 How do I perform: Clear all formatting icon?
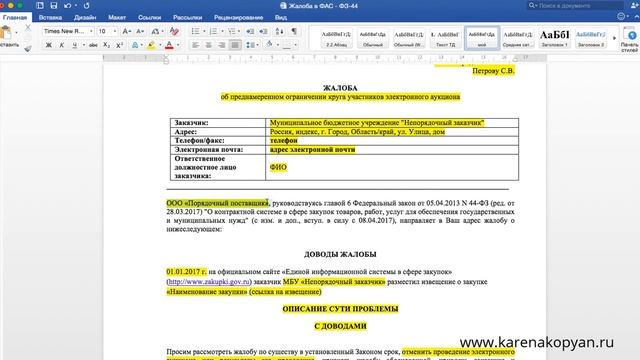pos(174,31)
